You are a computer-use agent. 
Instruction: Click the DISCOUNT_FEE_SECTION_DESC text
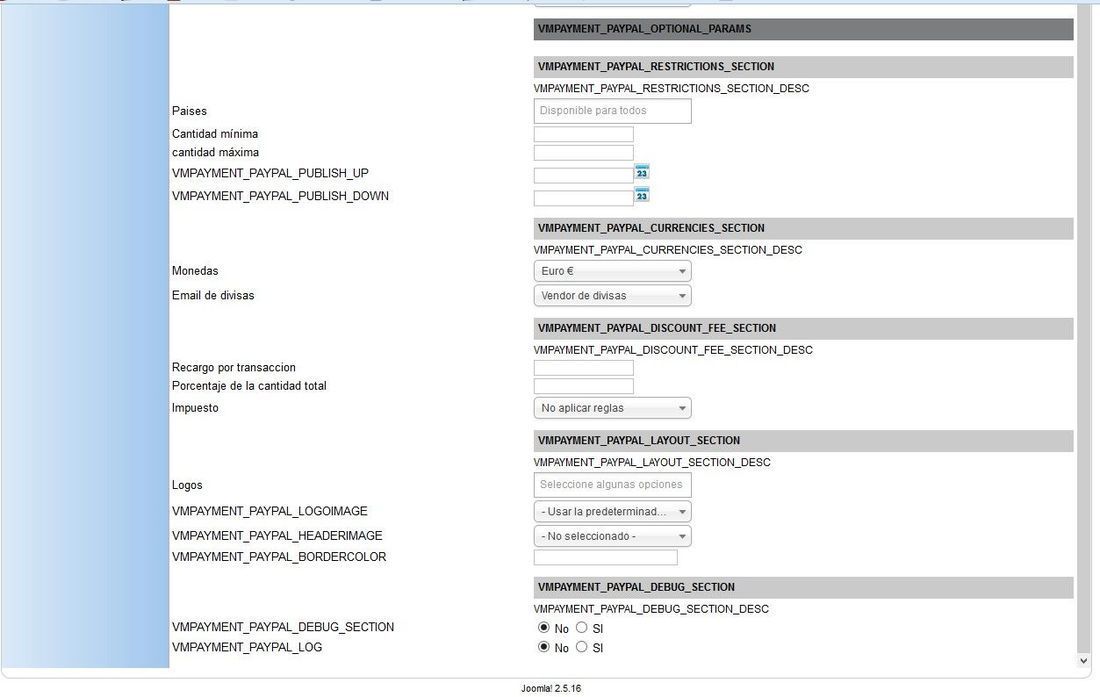(x=673, y=350)
